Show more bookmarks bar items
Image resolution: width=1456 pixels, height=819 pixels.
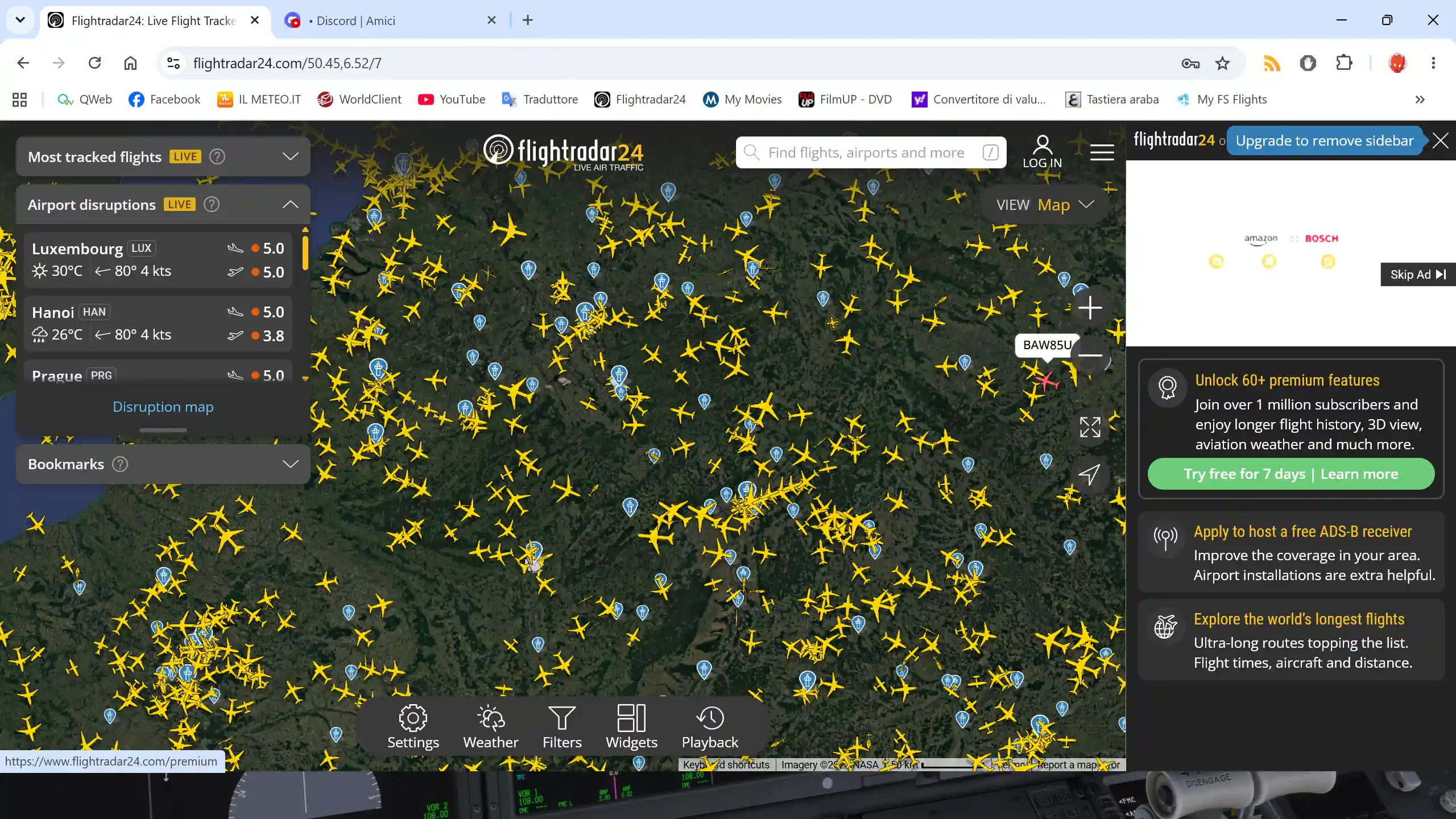pyautogui.click(x=1420, y=100)
